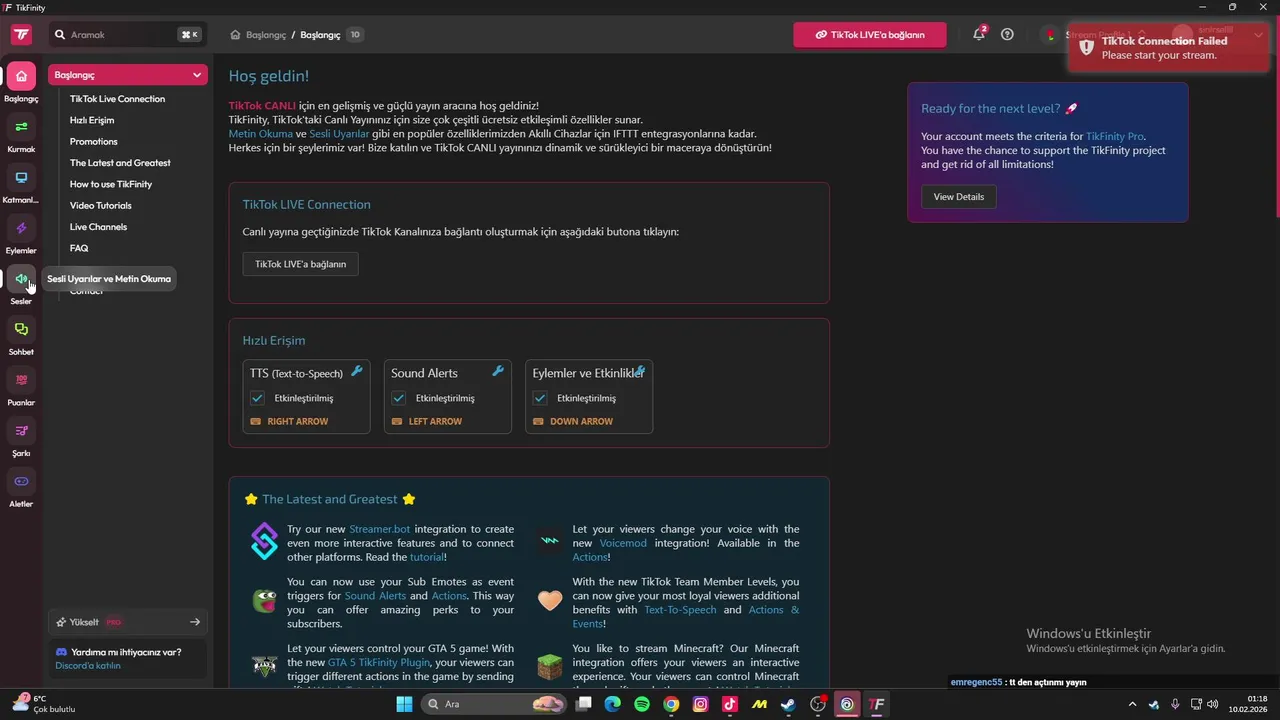Select TikTok Live Connection menu item
Viewport: 1280px width, 720px height.
117,99
